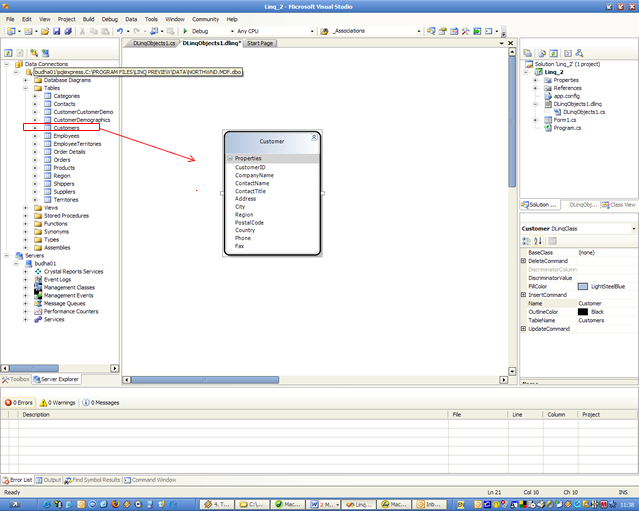
Task: Open the Community menu
Action: coord(205,19)
